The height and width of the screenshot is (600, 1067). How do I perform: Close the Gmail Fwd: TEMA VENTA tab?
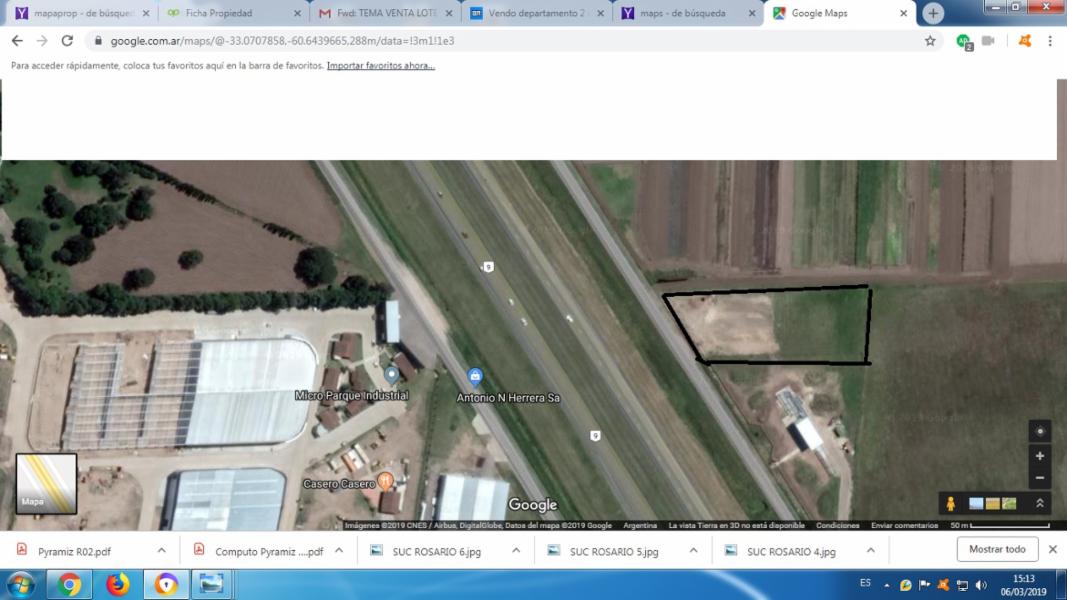pyautogui.click(x=448, y=13)
